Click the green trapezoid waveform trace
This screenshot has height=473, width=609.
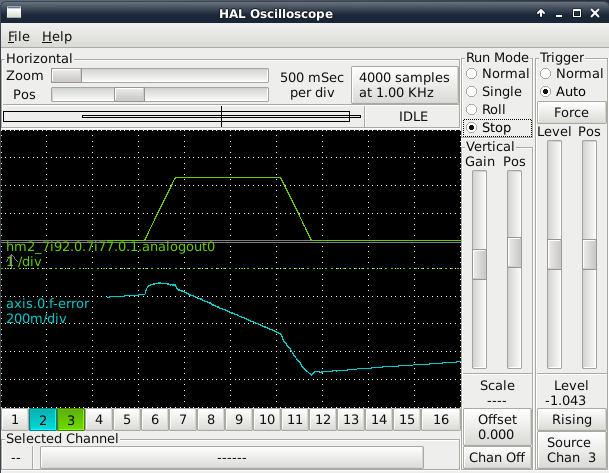coord(228,177)
